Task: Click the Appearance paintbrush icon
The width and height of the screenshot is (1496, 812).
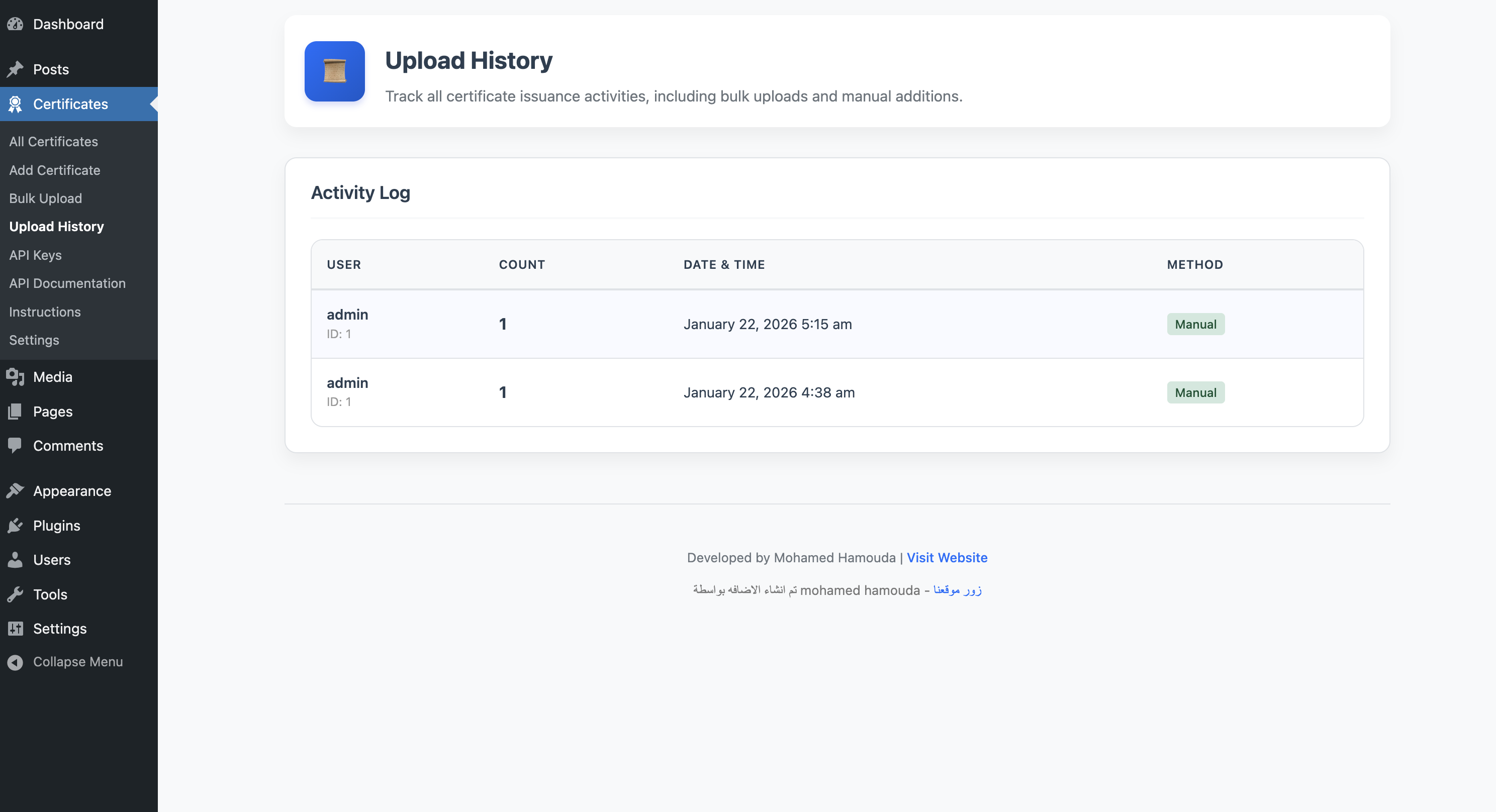Action: click(x=15, y=491)
